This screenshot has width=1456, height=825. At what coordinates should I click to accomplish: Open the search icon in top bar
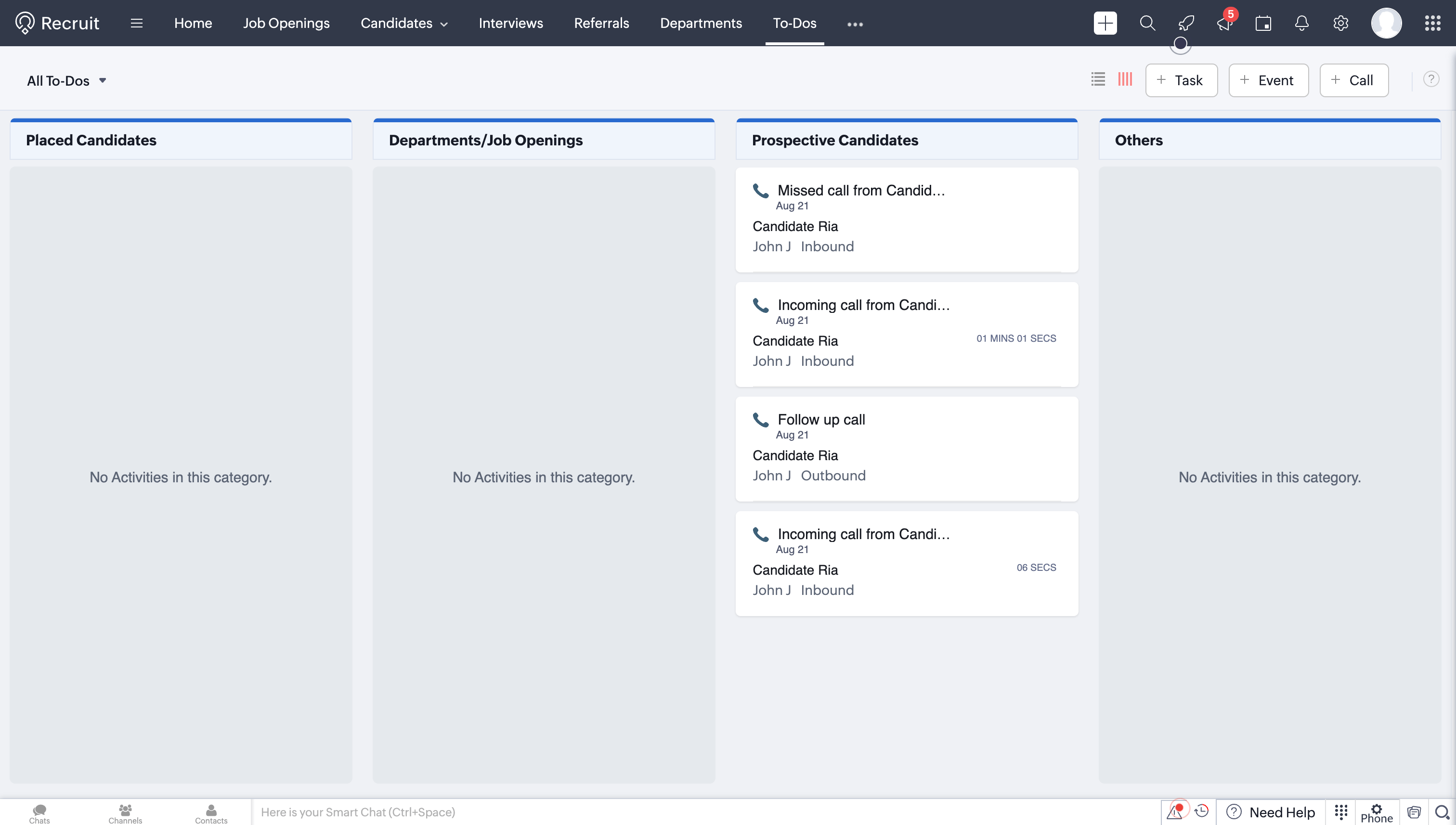pos(1147,23)
